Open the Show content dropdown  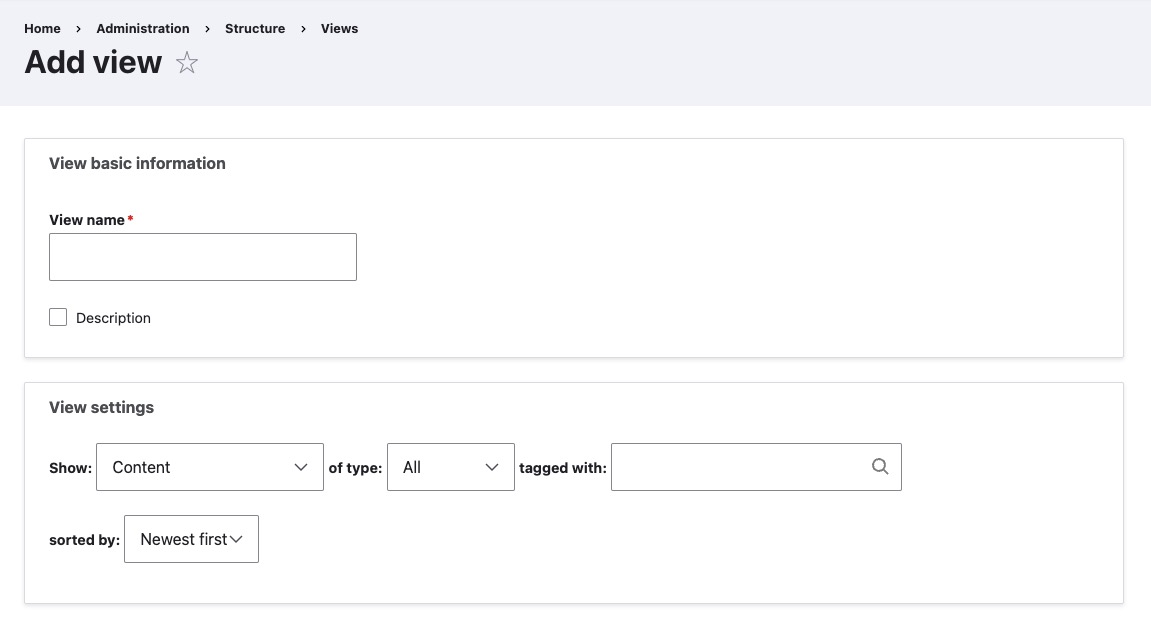210,467
